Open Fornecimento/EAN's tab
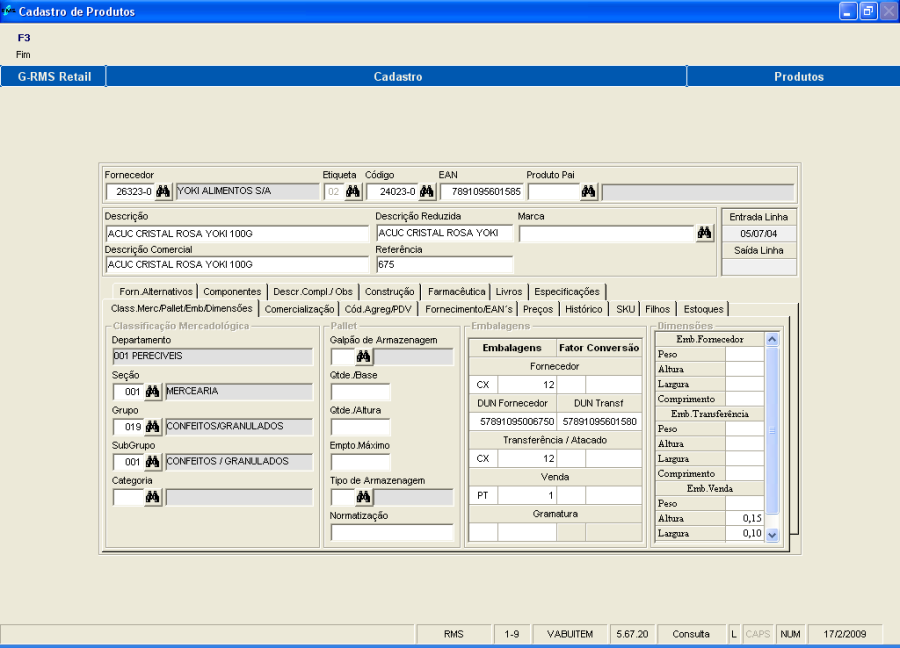The image size is (900, 648). pyautogui.click(x=468, y=309)
